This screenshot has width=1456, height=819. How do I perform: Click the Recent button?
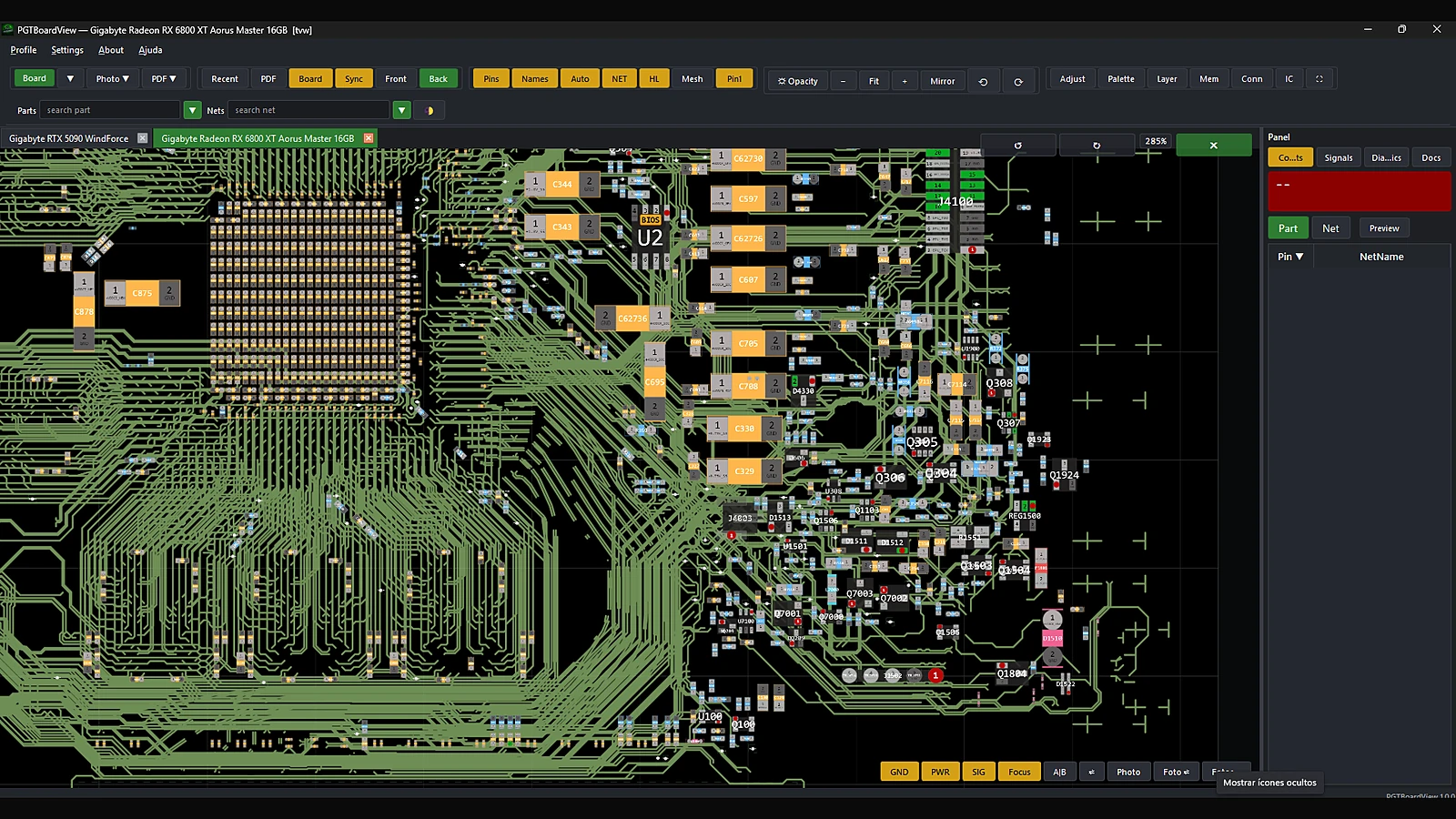[225, 79]
